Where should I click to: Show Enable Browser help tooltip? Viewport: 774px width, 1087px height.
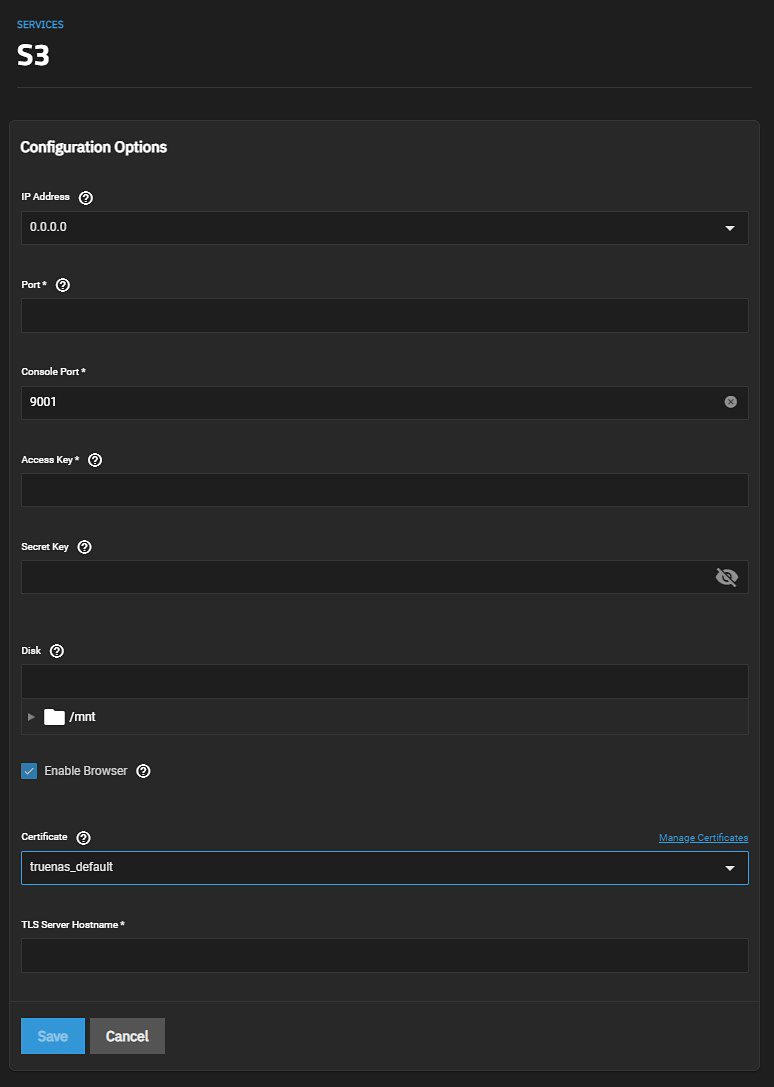point(144,771)
